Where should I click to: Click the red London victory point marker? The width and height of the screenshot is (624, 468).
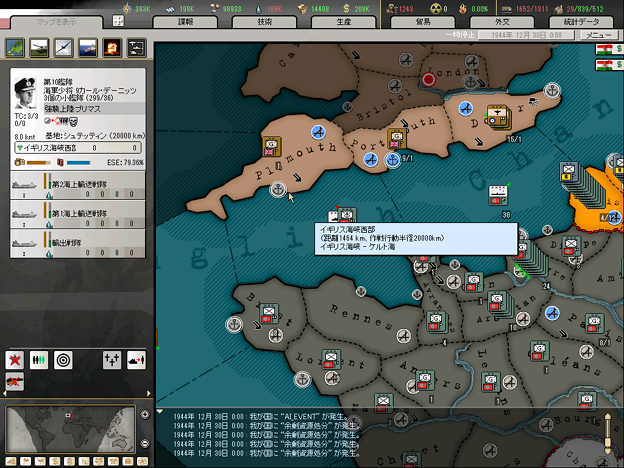click(429, 80)
